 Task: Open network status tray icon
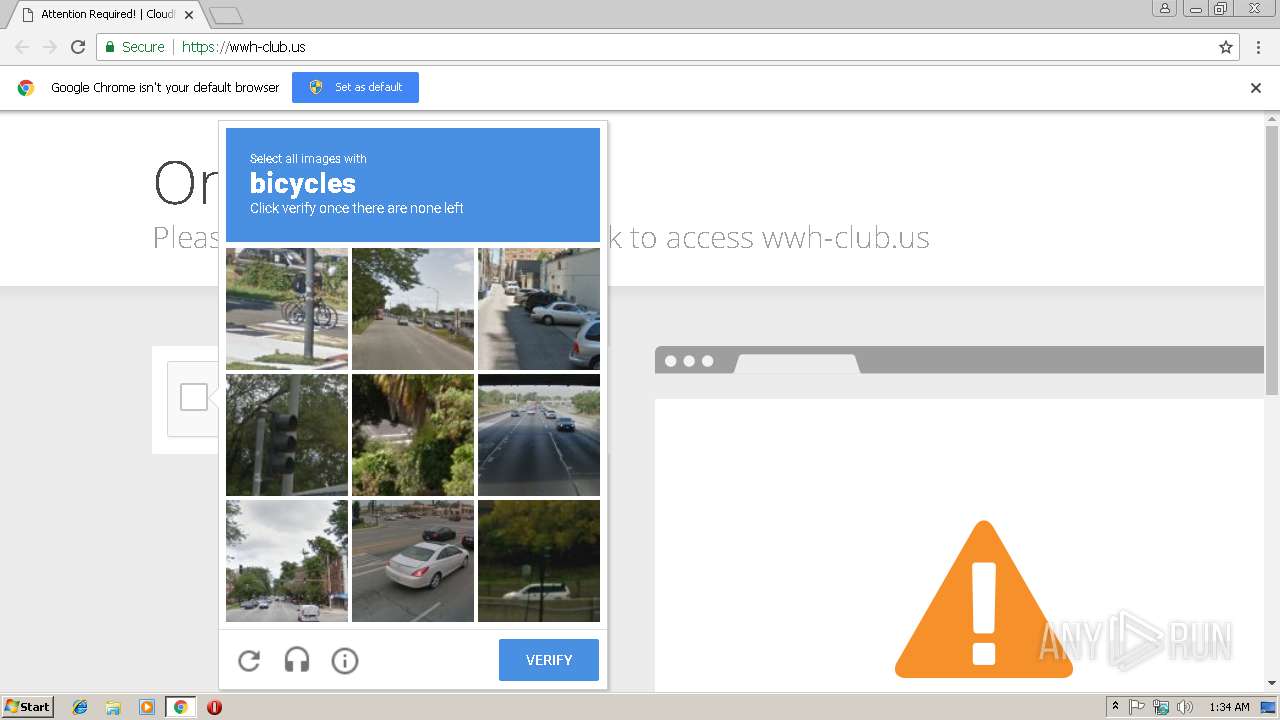(1161, 707)
